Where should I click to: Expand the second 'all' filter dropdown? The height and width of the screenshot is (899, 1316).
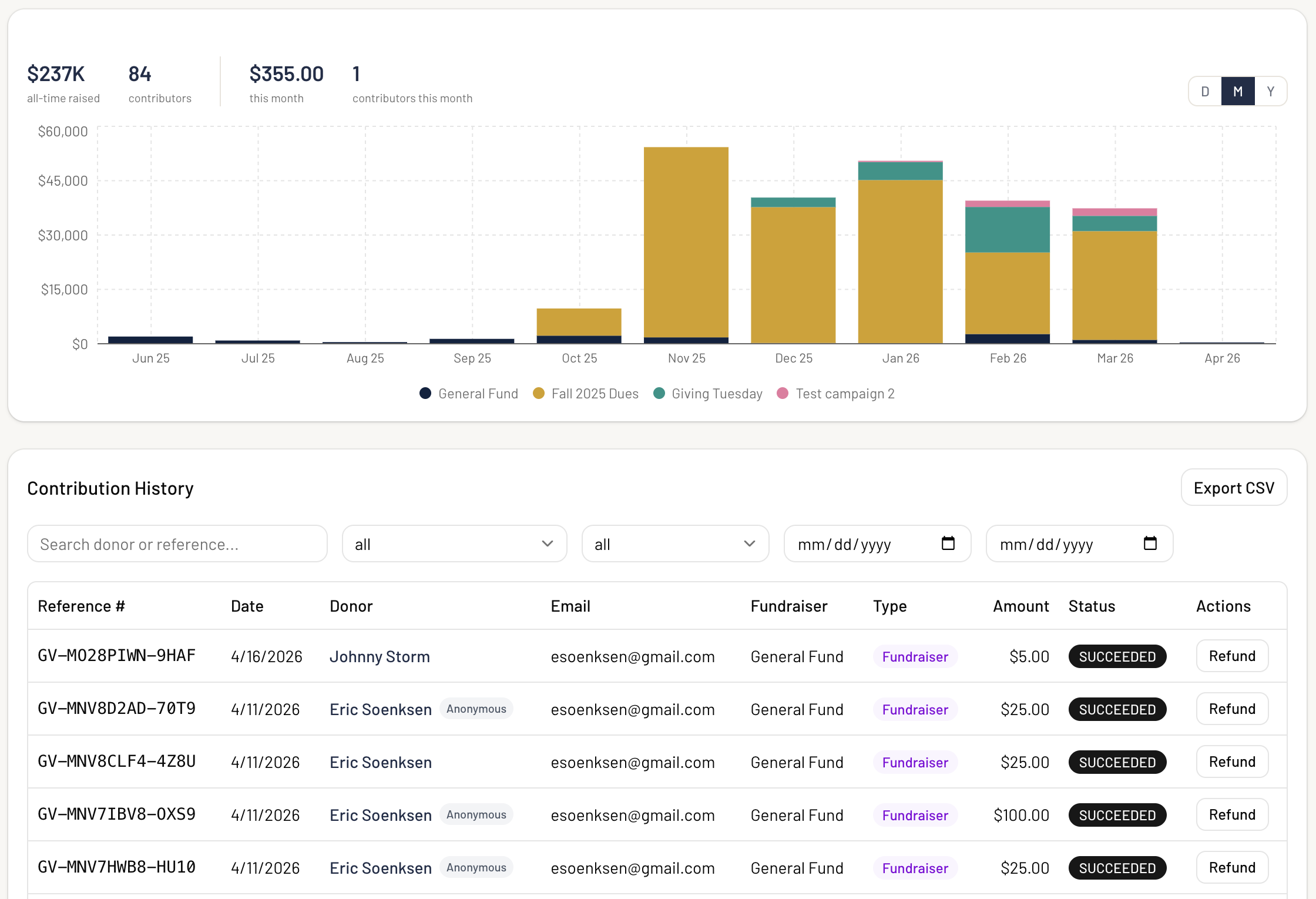tap(675, 544)
